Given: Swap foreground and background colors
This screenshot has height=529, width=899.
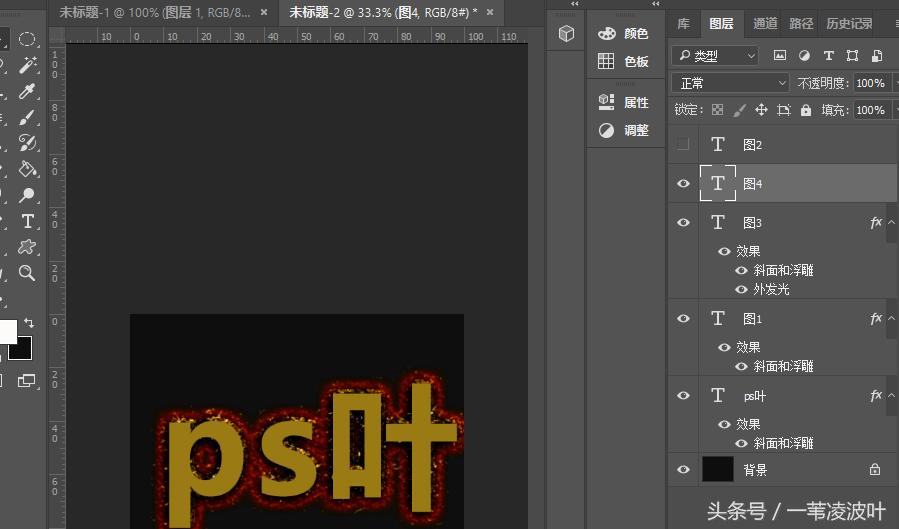Looking at the screenshot, I should tap(29, 323).
